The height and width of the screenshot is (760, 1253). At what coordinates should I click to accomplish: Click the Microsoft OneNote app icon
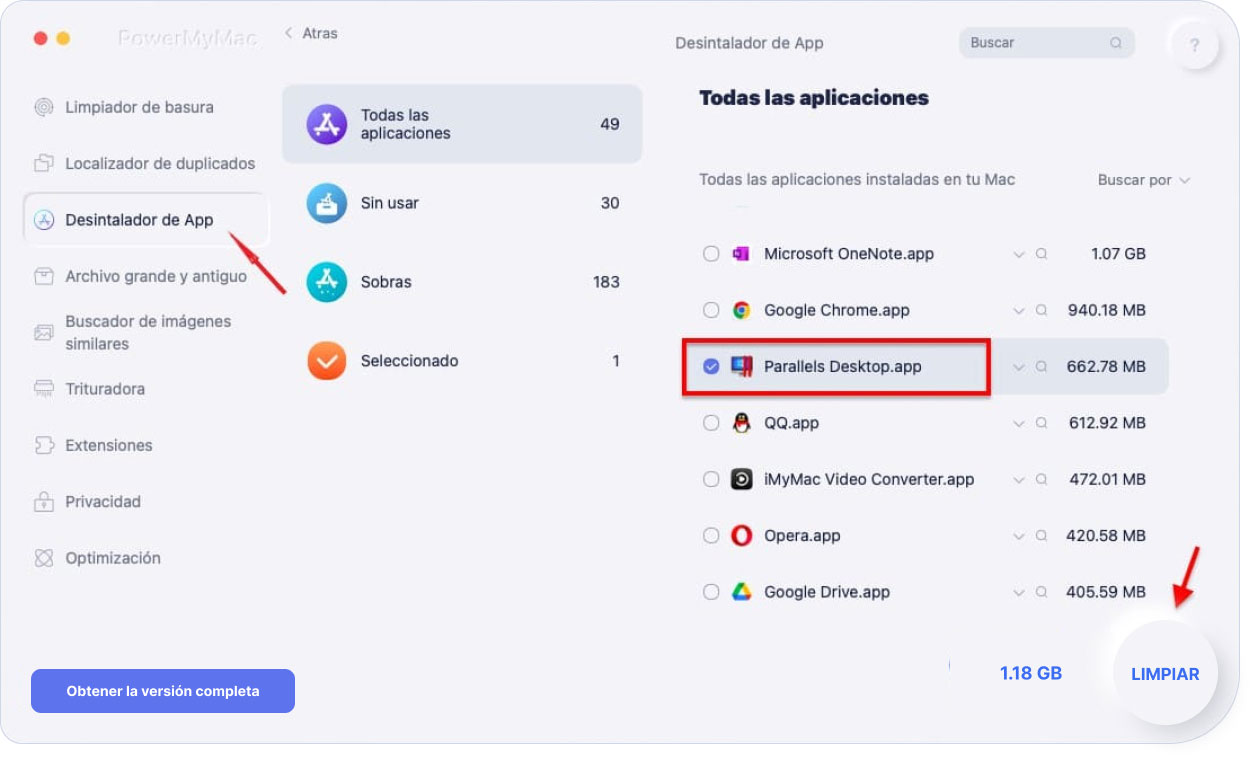pos(741,254)
